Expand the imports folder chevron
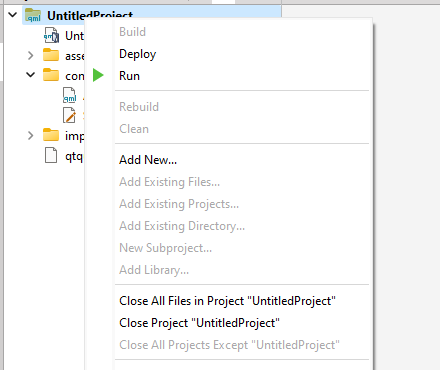The width and height of the screenshot is (440, 370). 31,135
